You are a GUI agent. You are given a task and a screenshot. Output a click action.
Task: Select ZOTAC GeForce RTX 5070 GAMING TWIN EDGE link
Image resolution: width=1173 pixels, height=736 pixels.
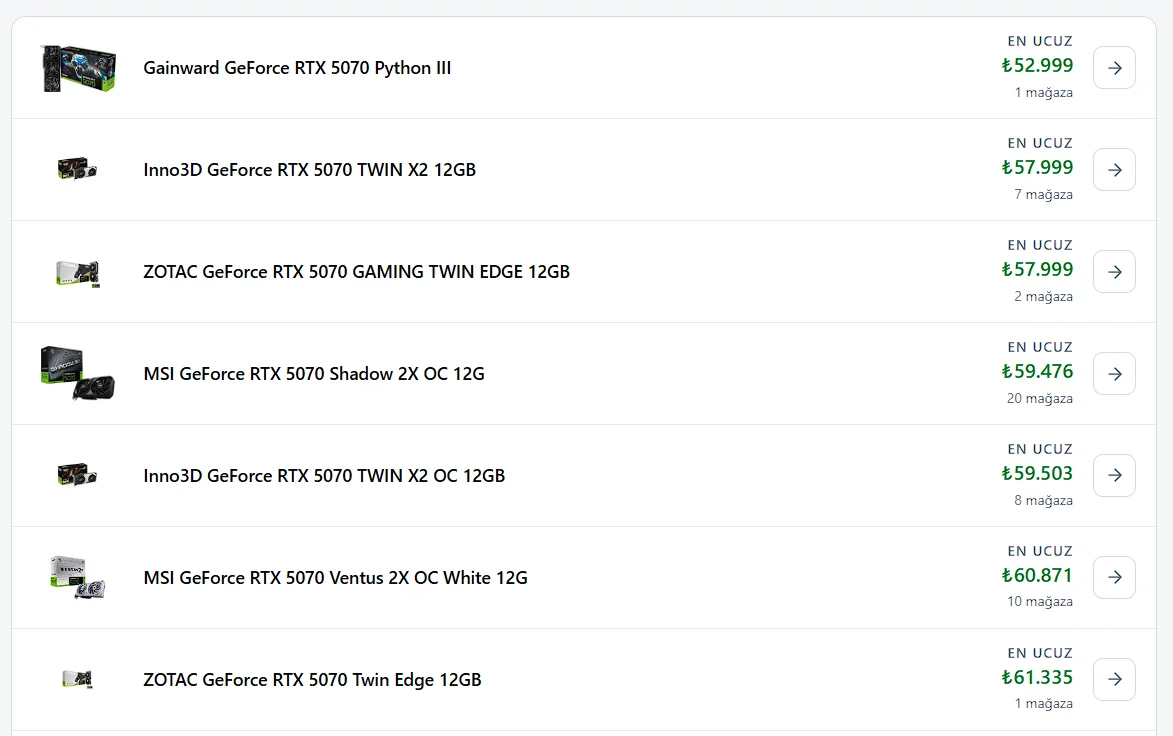click(356, 272)
